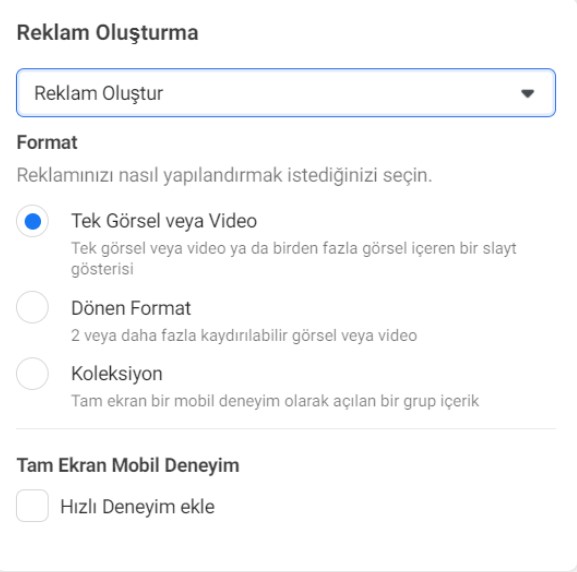Click the Tek Görsel veya Video label text
This screenshot has width=577, height=572.
[x=164, y=221]
